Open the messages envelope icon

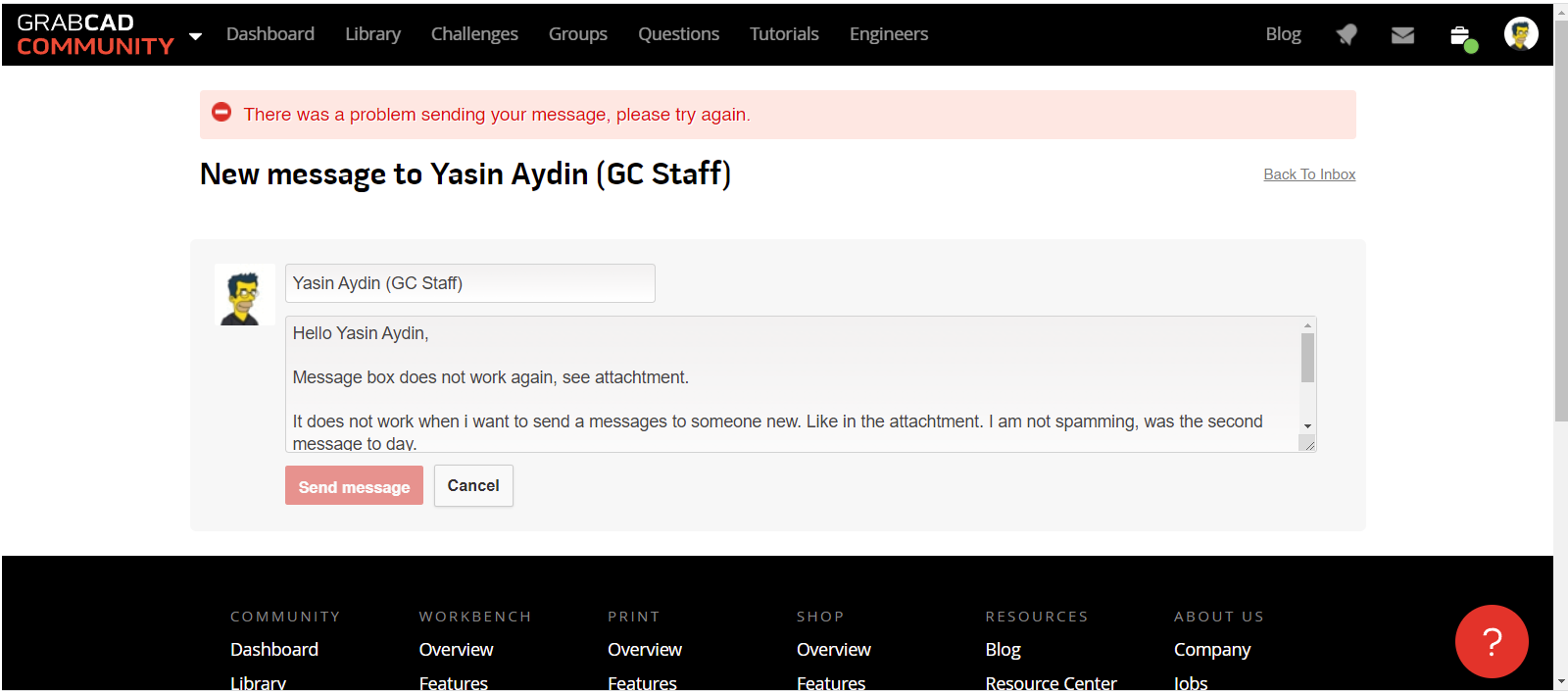(1402, 35)
